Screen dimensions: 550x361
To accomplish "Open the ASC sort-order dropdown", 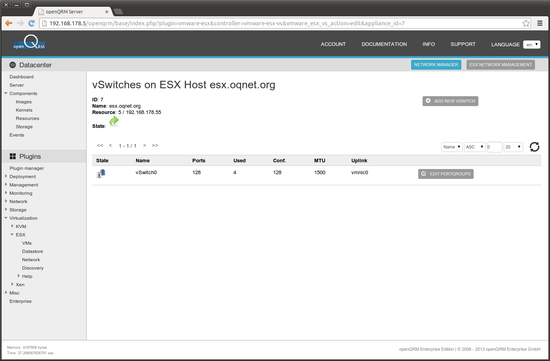I will [x=475, y=147].
